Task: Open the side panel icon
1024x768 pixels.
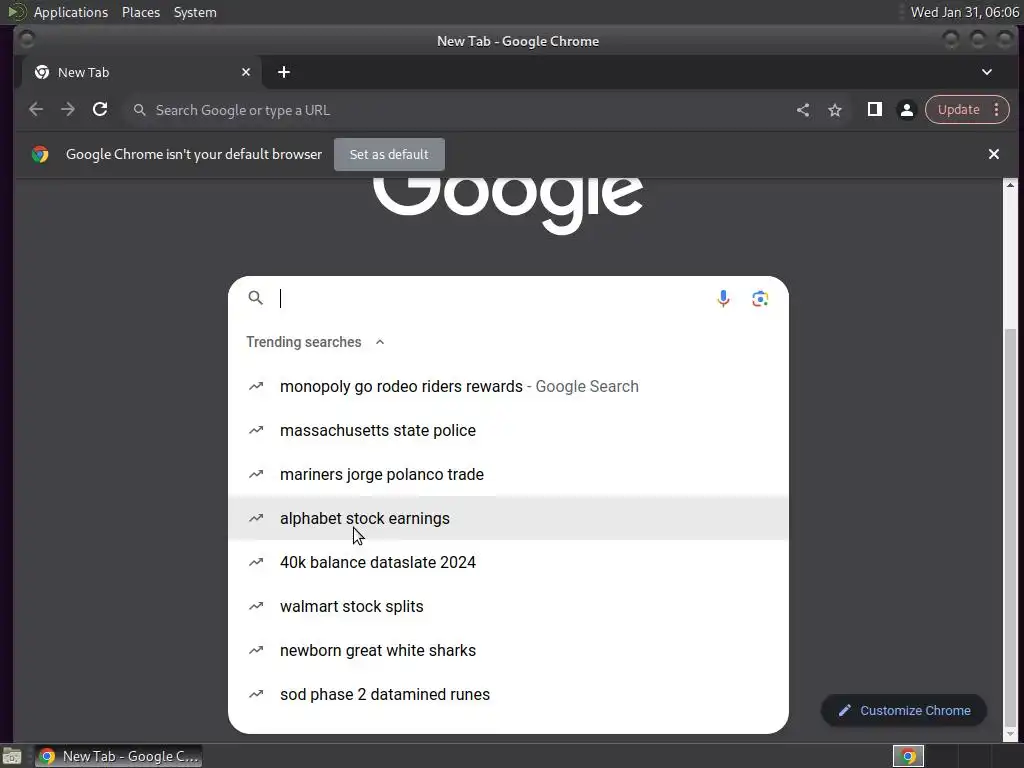Action: click(x=874, y=110)
